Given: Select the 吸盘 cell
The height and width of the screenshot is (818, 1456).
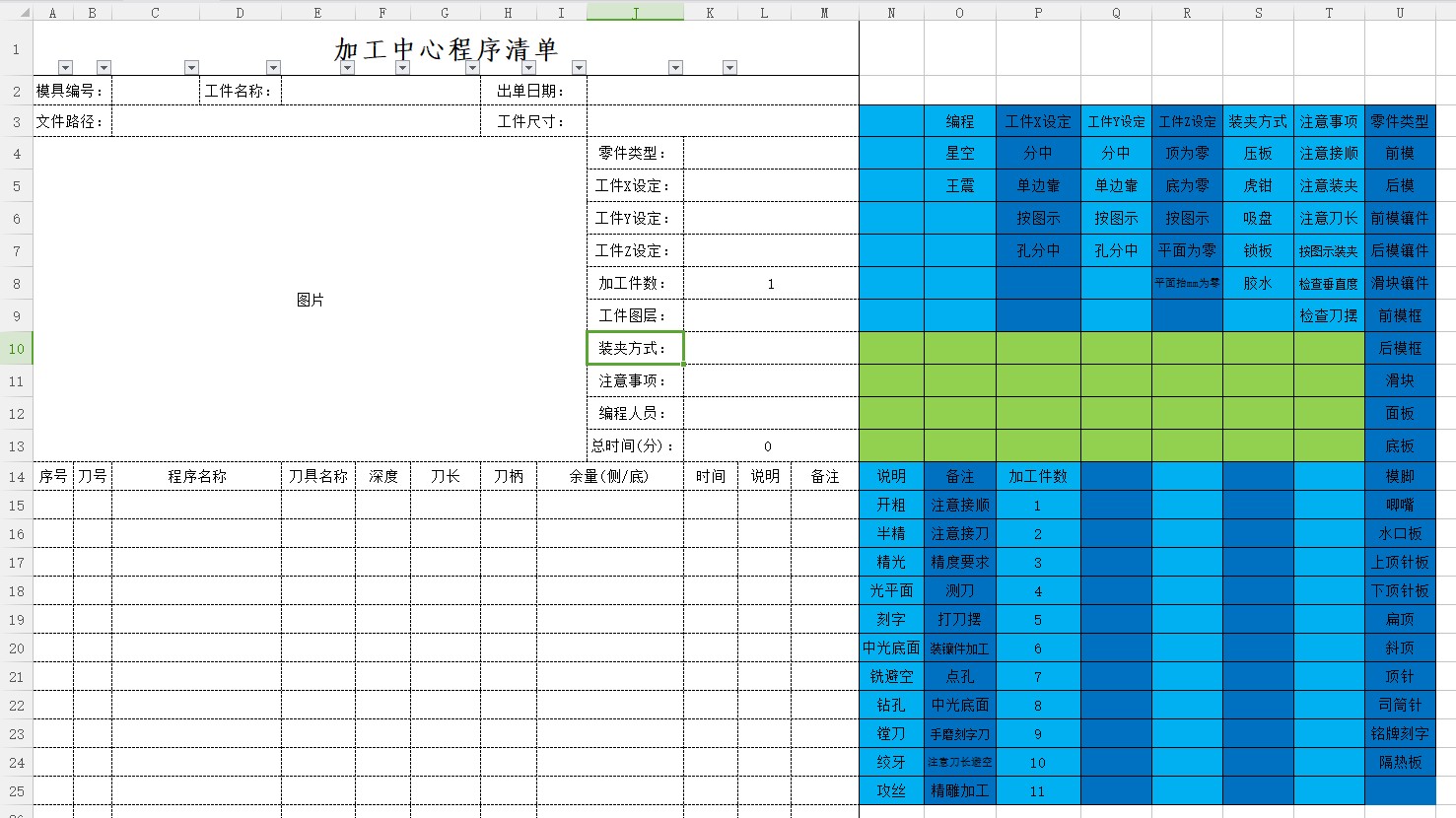Looking at the screenshot, I should click(1258, 218).
